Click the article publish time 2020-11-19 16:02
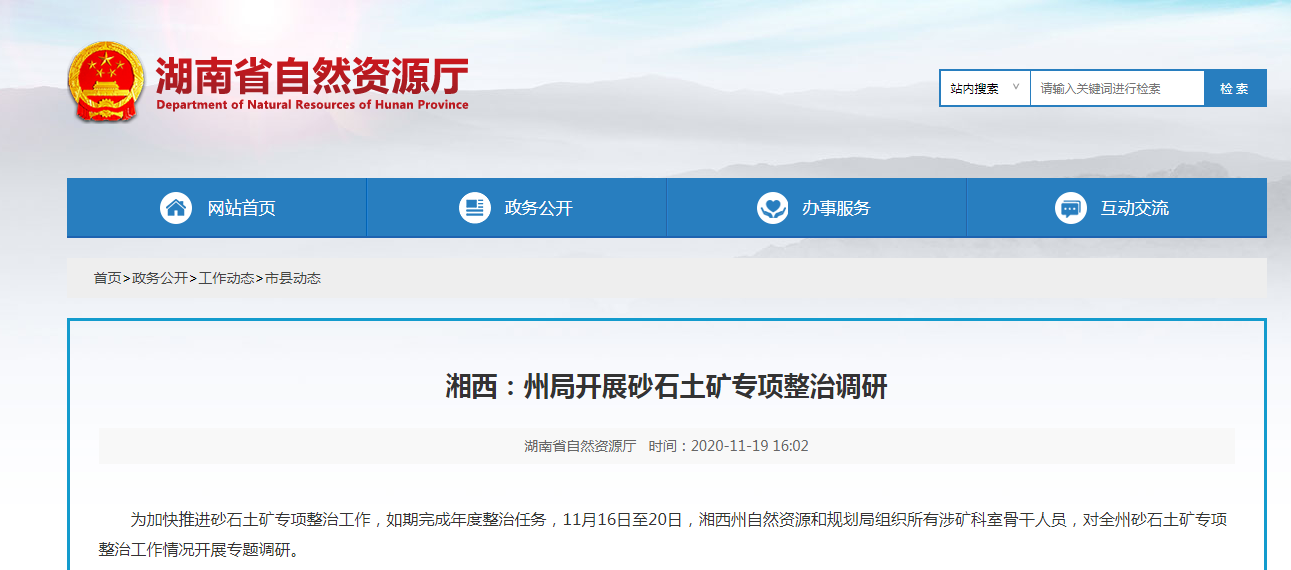This screenshot has width=1291, height=570. point(749,446)
